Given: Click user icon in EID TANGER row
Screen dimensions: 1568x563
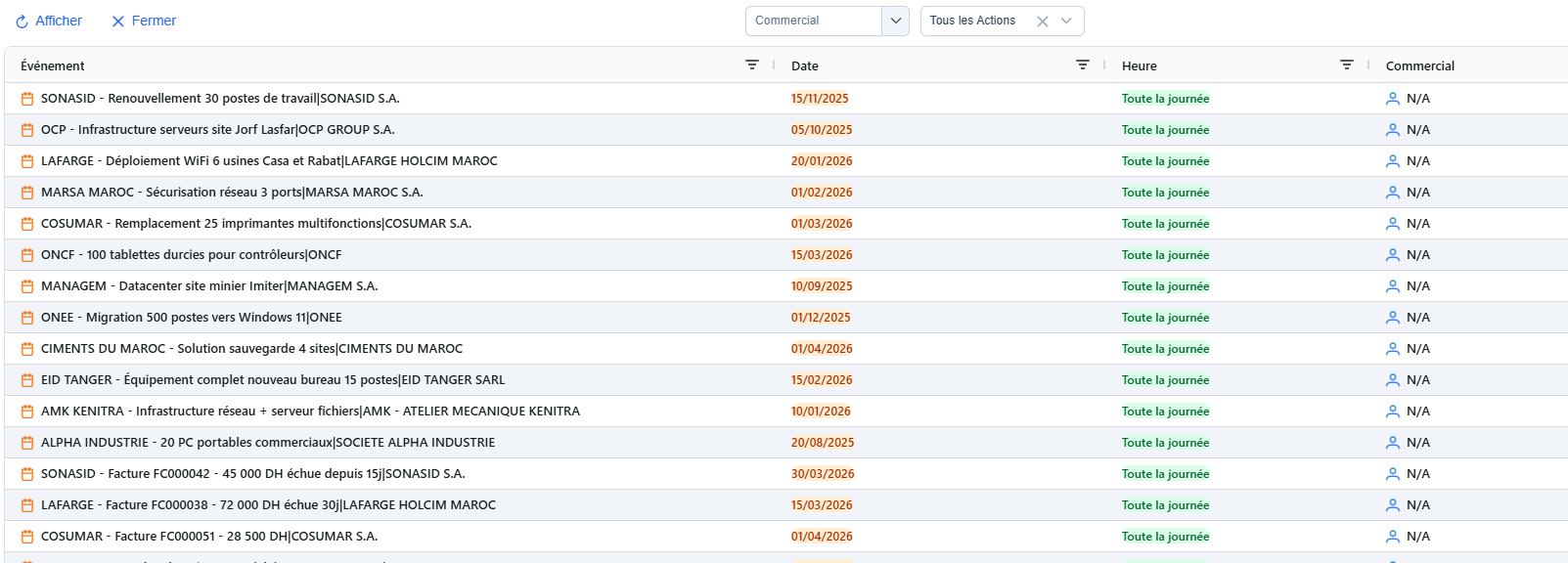Looking at the screenshot, I should pos(1393,380).
